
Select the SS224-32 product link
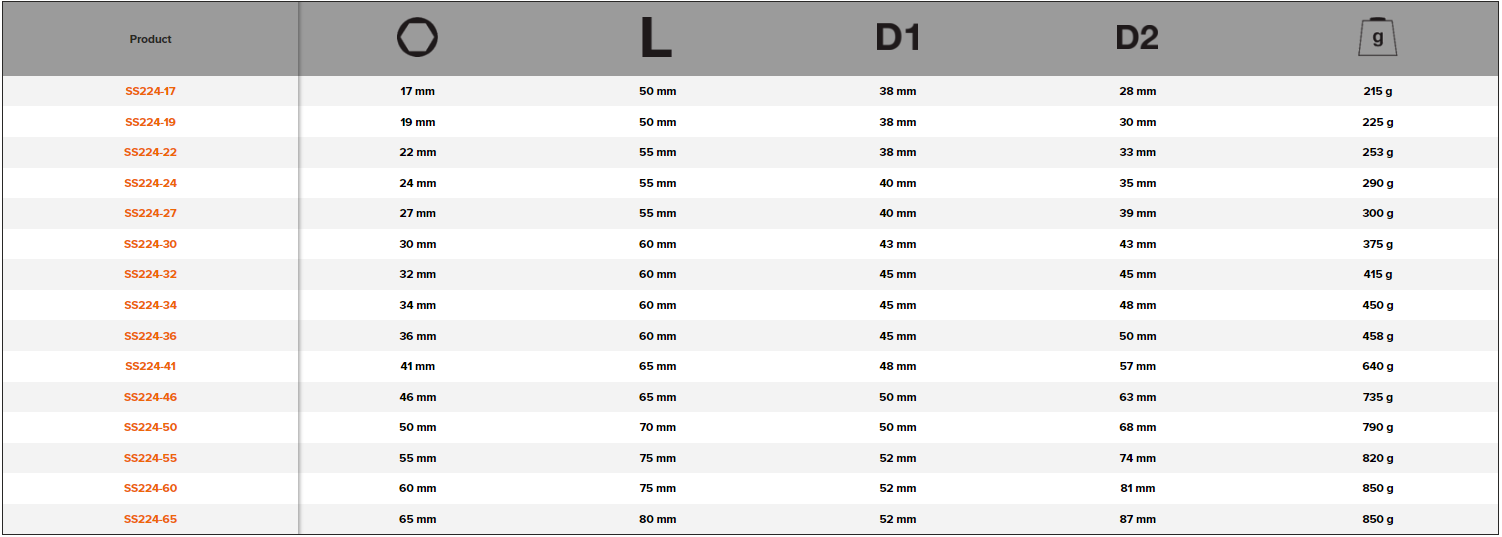150,275
